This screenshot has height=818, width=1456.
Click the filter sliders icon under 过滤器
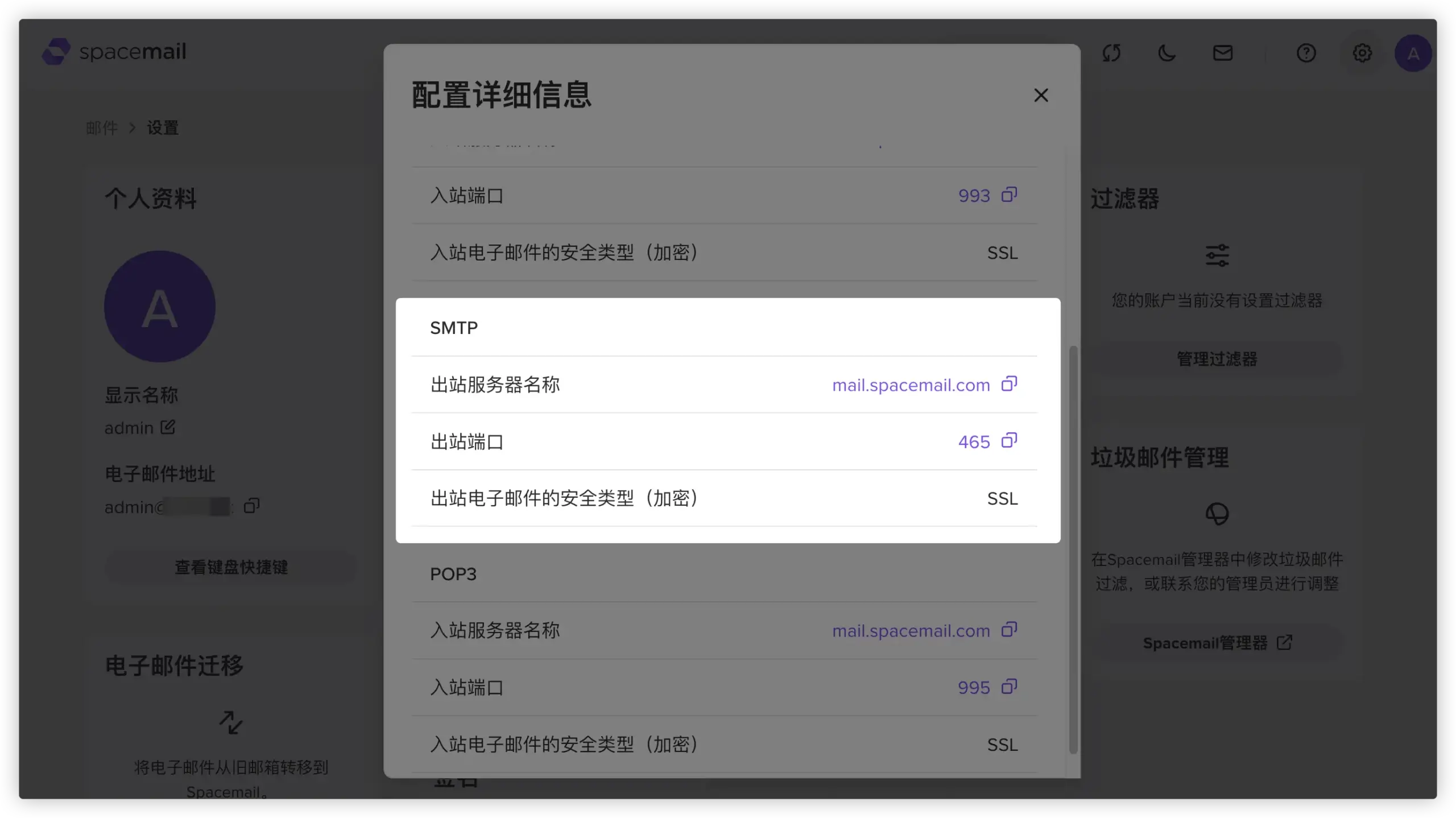[x=1217, y=255]
